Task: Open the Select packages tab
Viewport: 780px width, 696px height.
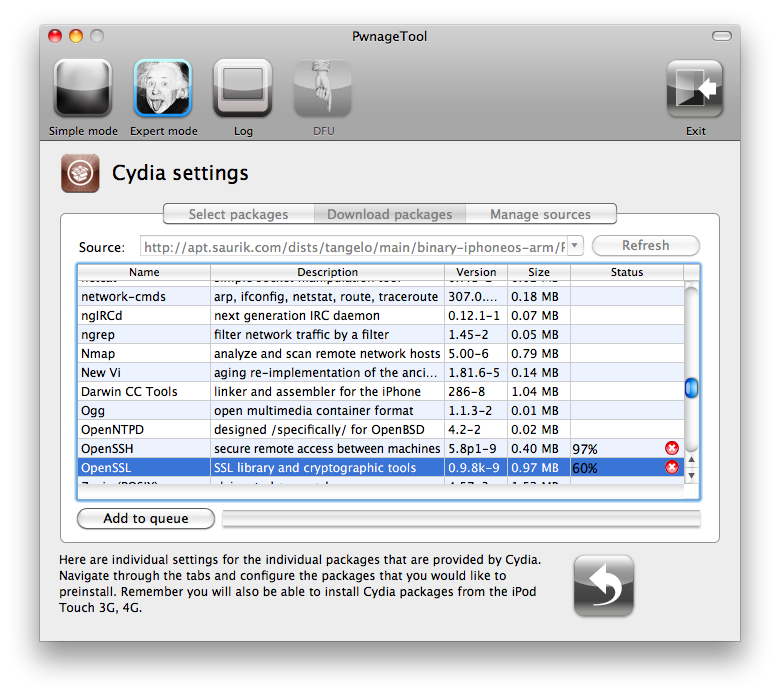Action: pos(238,214)
